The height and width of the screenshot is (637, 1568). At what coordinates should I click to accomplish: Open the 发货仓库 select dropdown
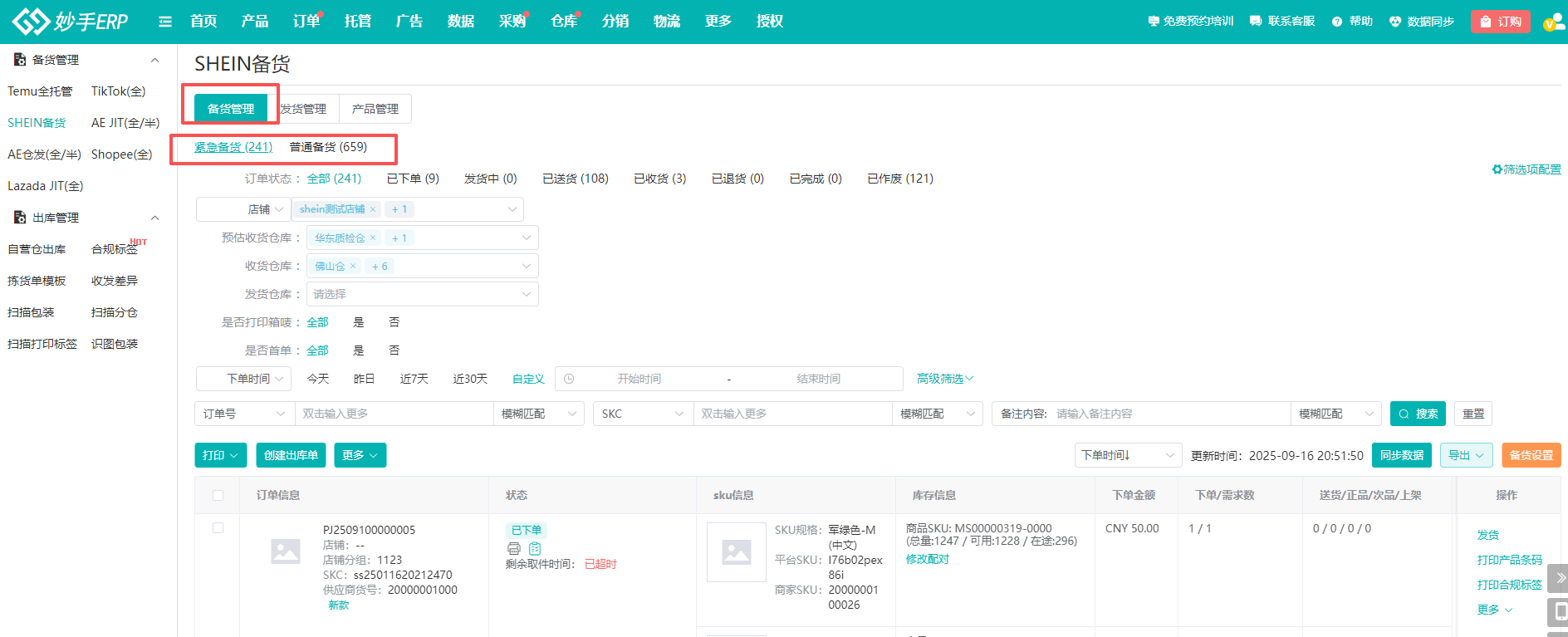[x=423, y=294]
